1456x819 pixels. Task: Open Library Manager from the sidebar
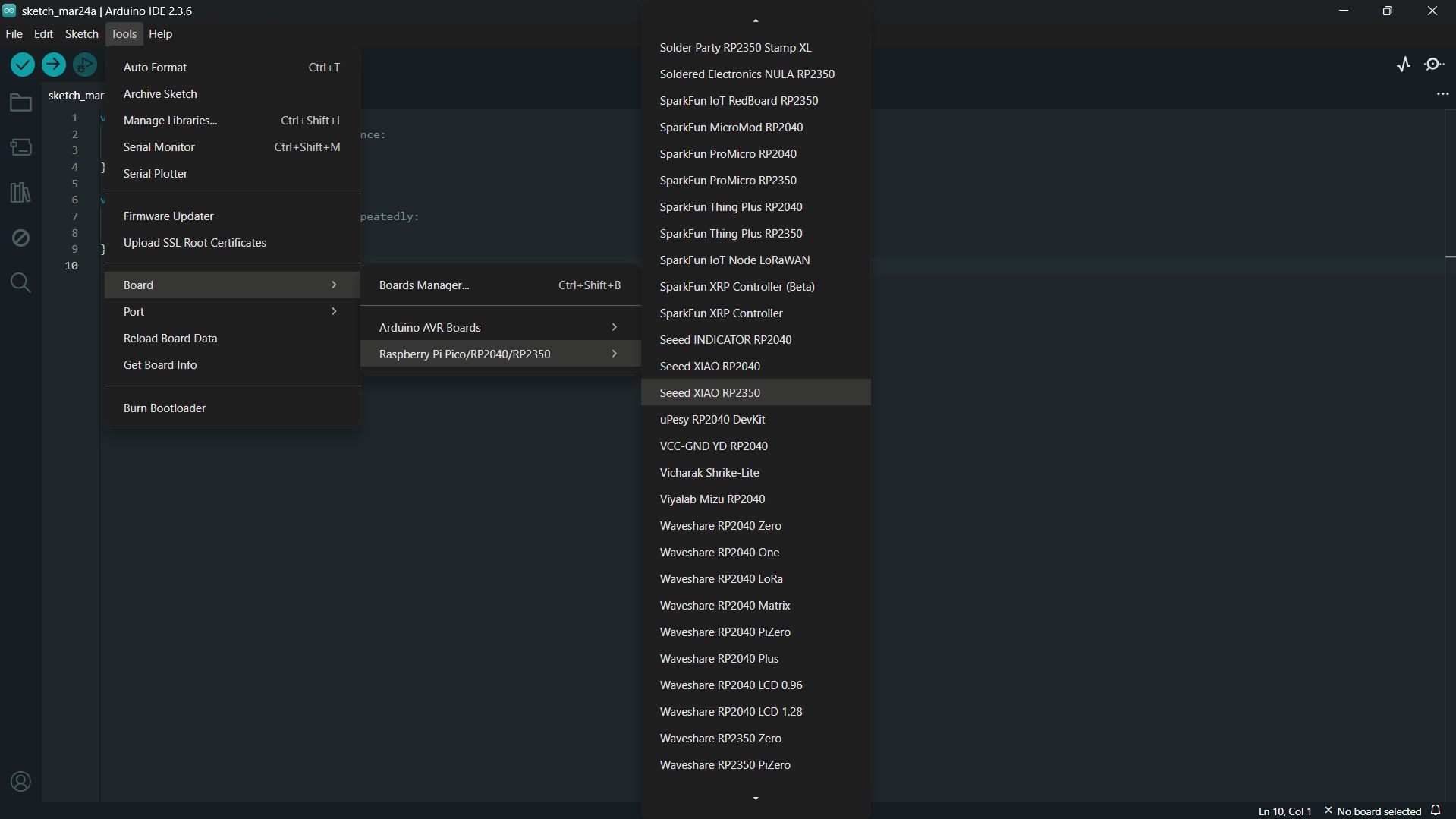20,192
